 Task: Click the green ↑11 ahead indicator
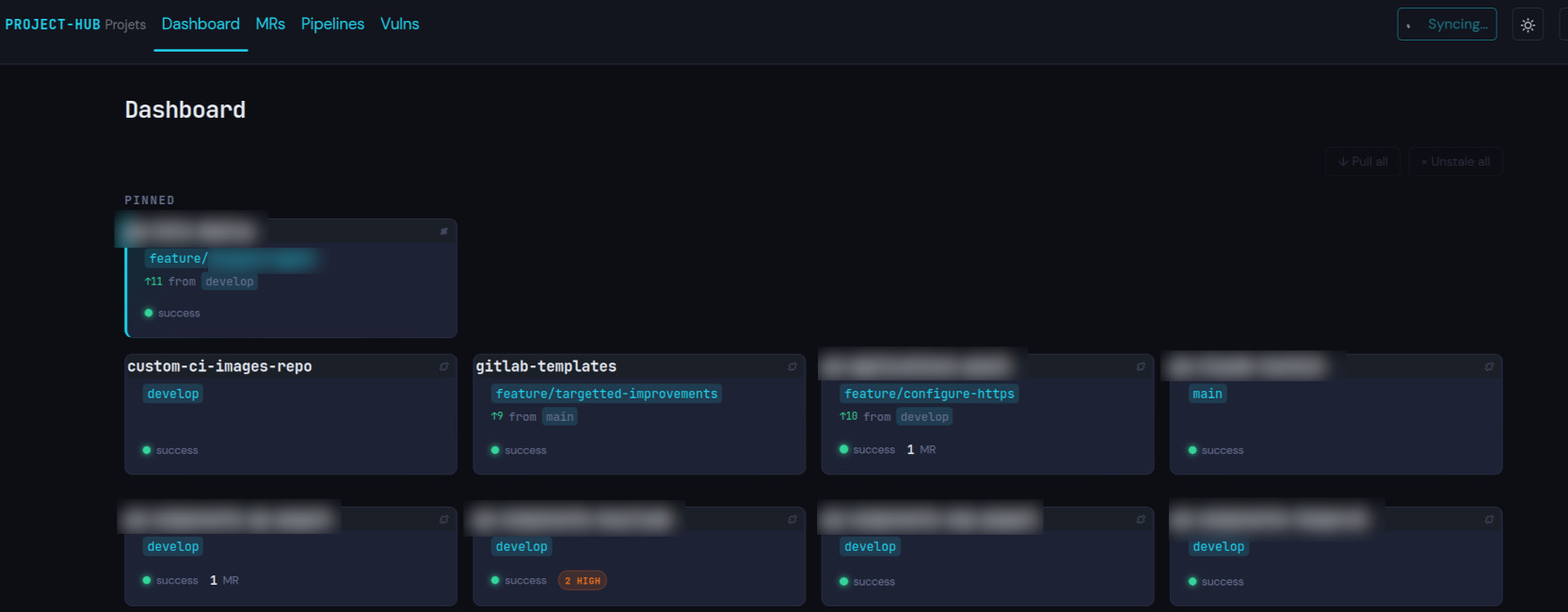tap(153, 282)
